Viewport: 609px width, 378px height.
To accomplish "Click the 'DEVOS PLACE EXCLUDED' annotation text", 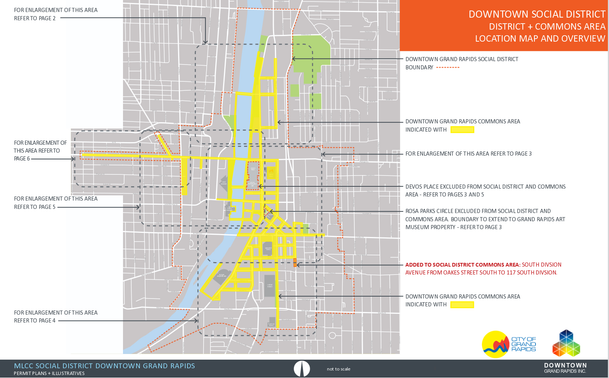I will click(485, 190).
